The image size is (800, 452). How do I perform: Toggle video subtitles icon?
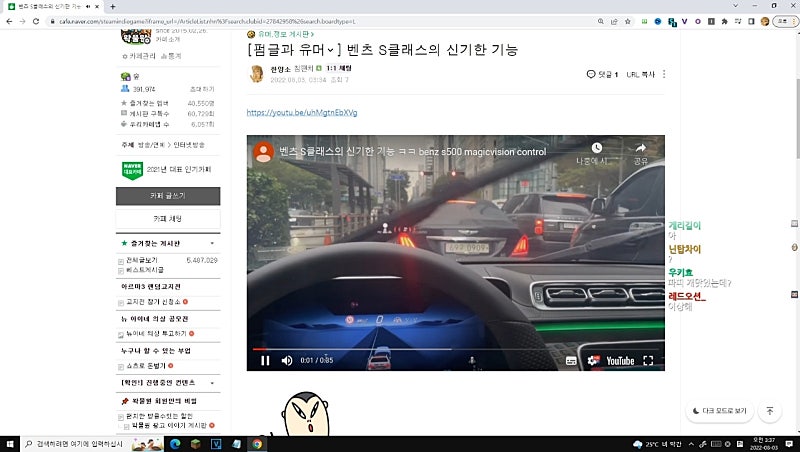pos(571,361)
